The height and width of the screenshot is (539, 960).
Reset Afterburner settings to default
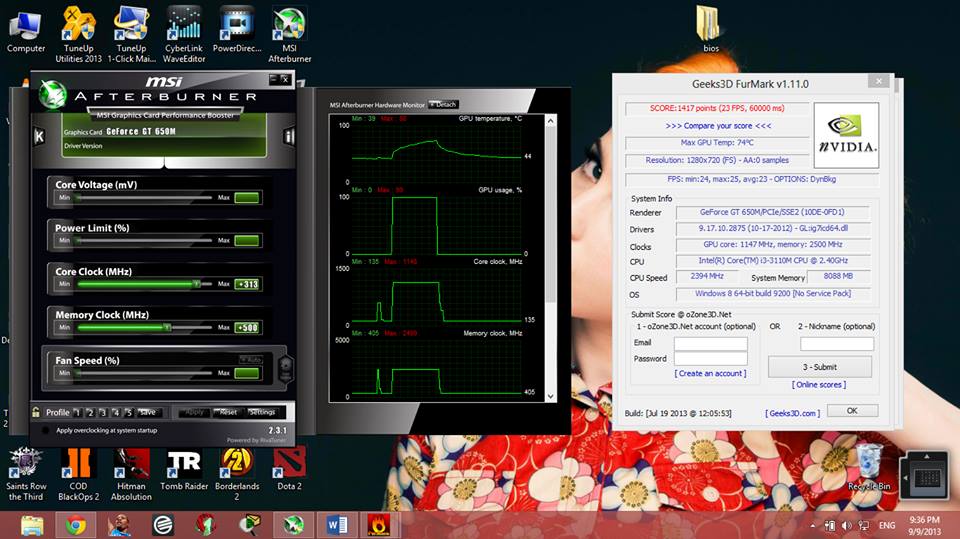pyautogui.click(x=228, y=412)
